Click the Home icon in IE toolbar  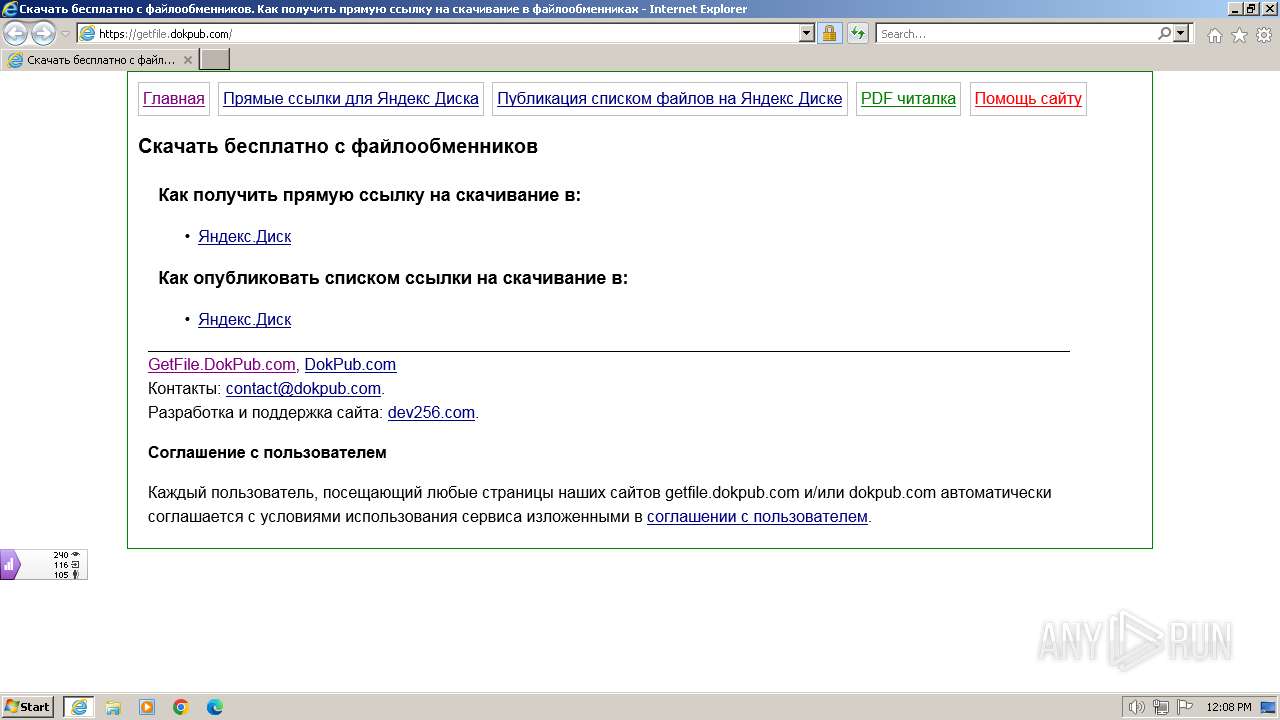tap(1214, 35)
